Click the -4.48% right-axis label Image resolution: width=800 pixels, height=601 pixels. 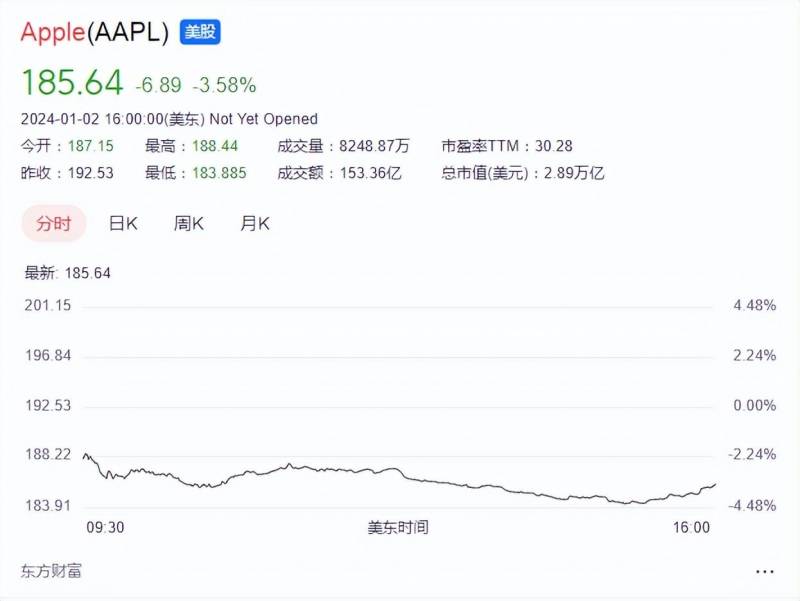tap(752, 506)
